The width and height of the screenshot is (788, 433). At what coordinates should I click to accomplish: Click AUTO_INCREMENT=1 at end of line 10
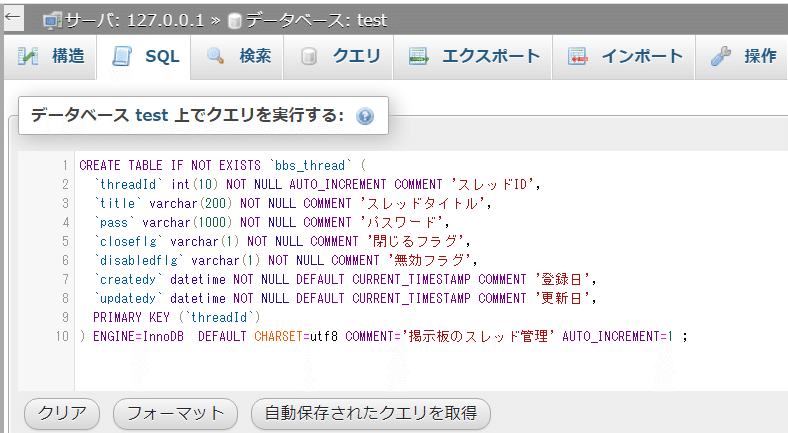point(617,336)
